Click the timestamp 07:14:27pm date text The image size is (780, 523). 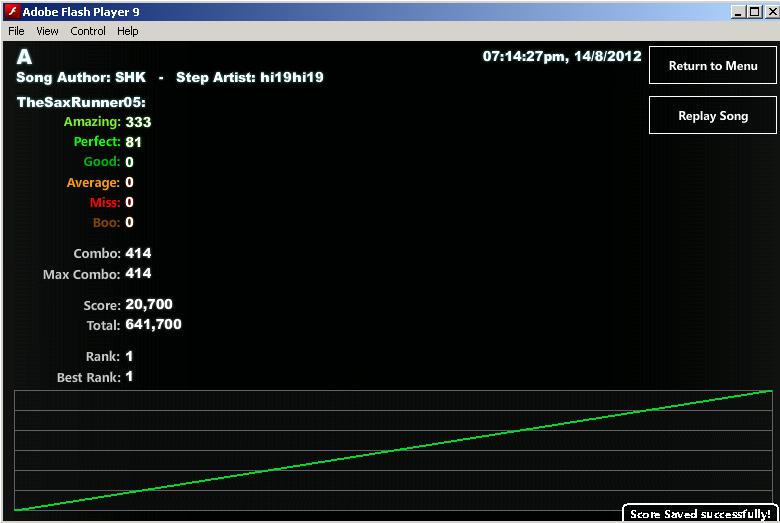(562, 57)
